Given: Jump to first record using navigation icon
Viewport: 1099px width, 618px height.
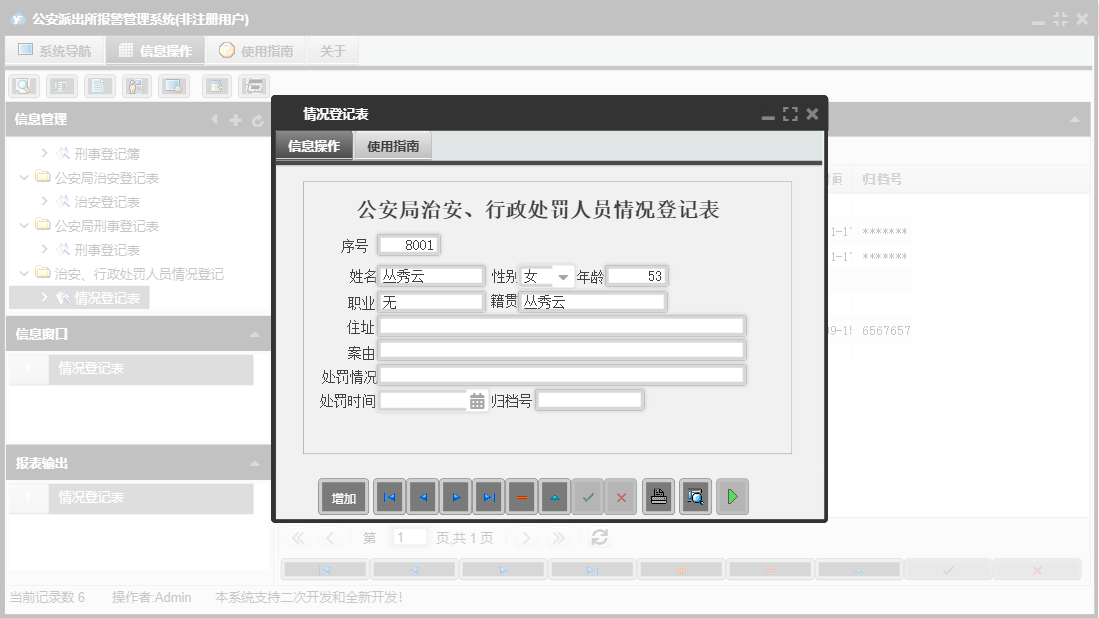Looking at the screenshot, I should pyautogui.click(x=390, y=496).
